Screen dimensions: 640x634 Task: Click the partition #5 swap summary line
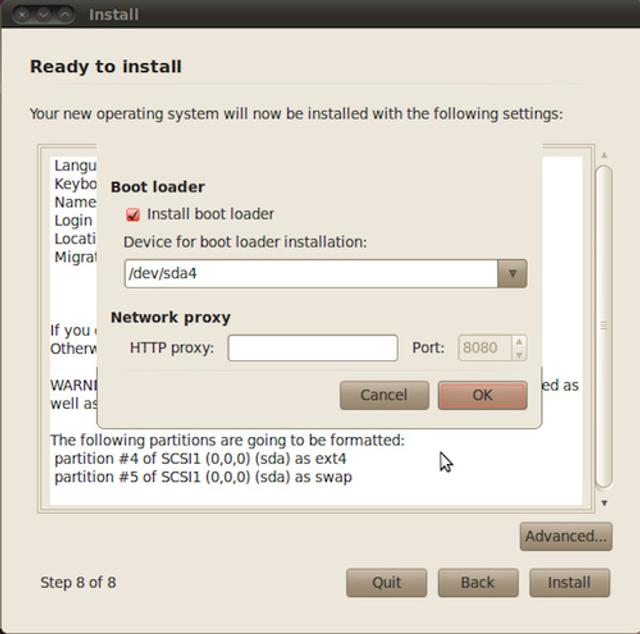[203, 477]
